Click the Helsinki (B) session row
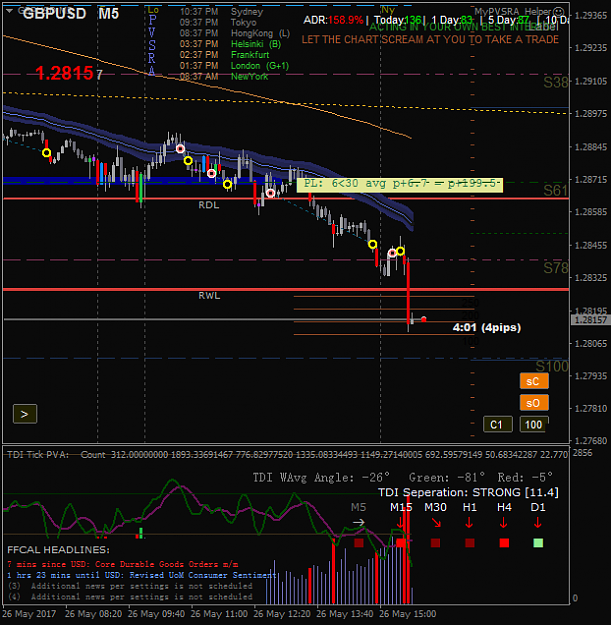Image resolution: width=611 pixels, height=625 pixels. (230, 44)
